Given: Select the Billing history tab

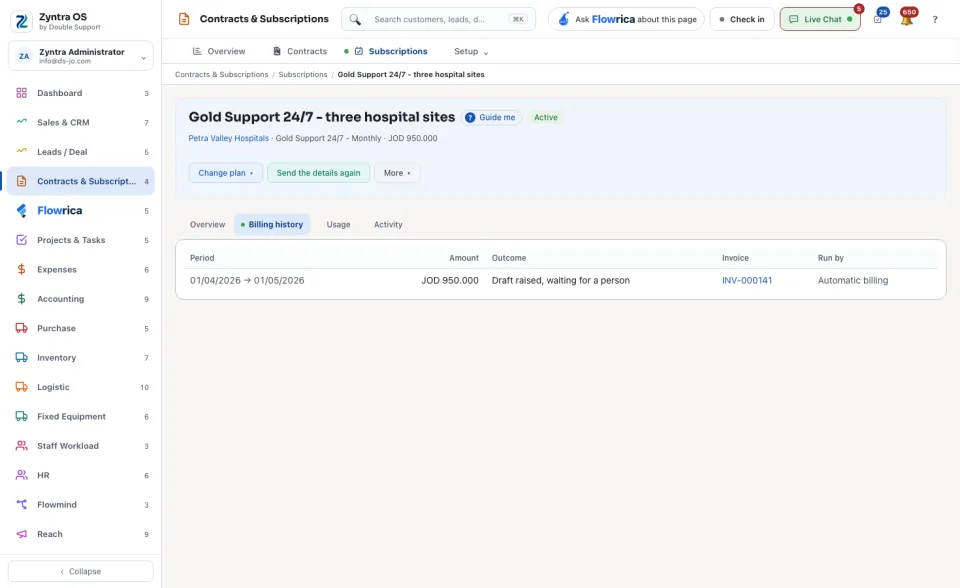Looking at the screenshot, I should click(272, 225).
